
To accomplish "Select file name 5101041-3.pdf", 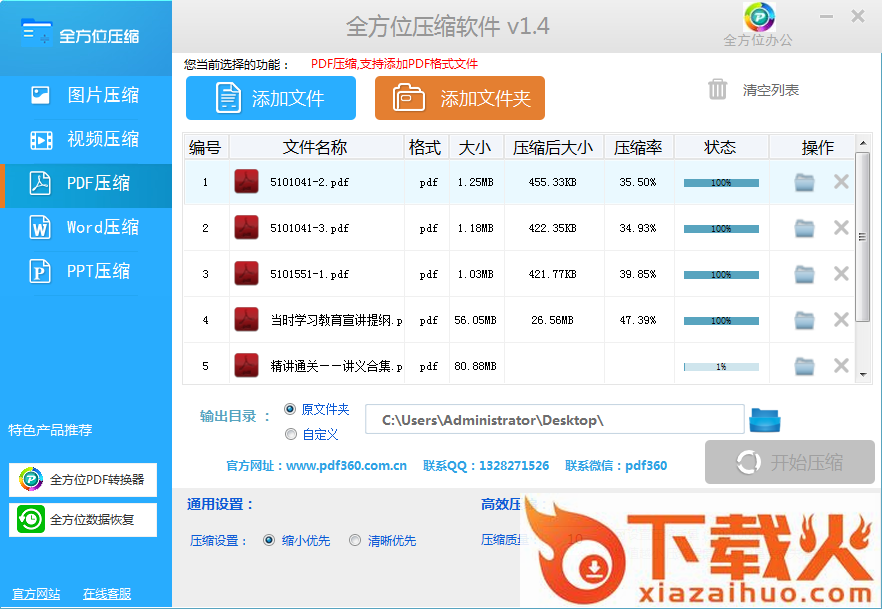I will [x=309, y=228].
